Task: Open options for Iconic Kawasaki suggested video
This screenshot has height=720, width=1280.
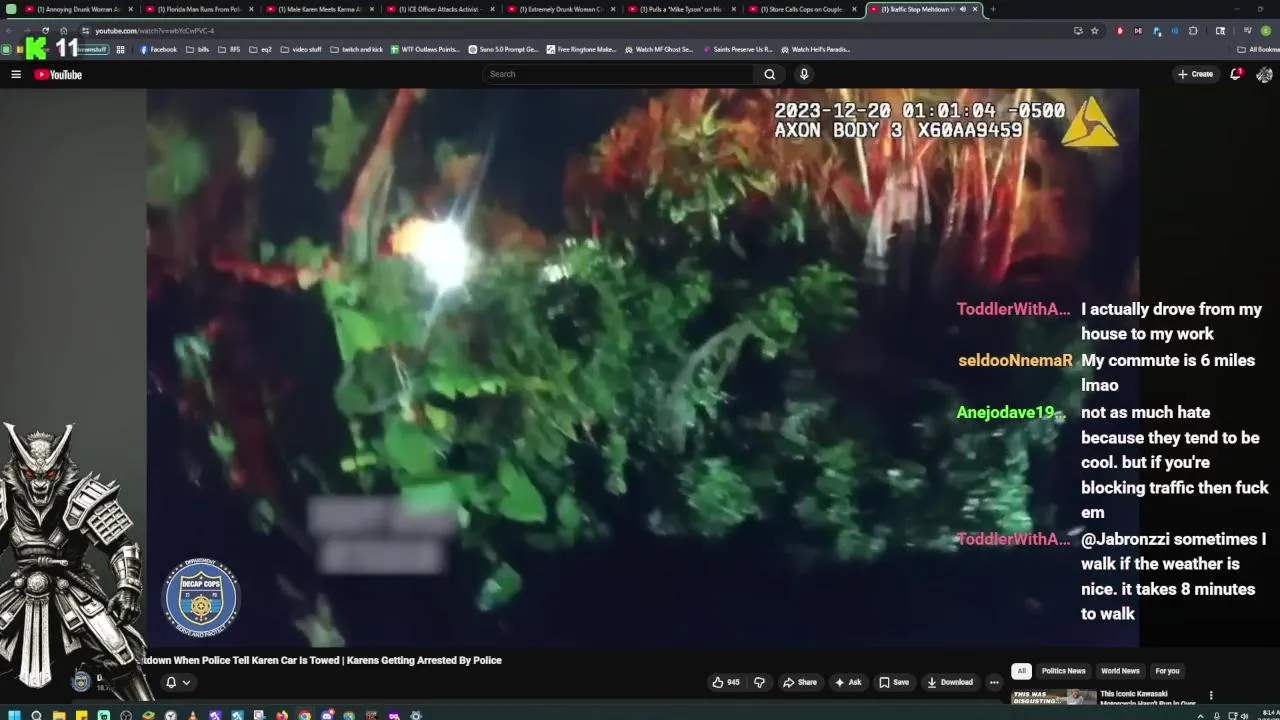Action: coord(1211,695)
